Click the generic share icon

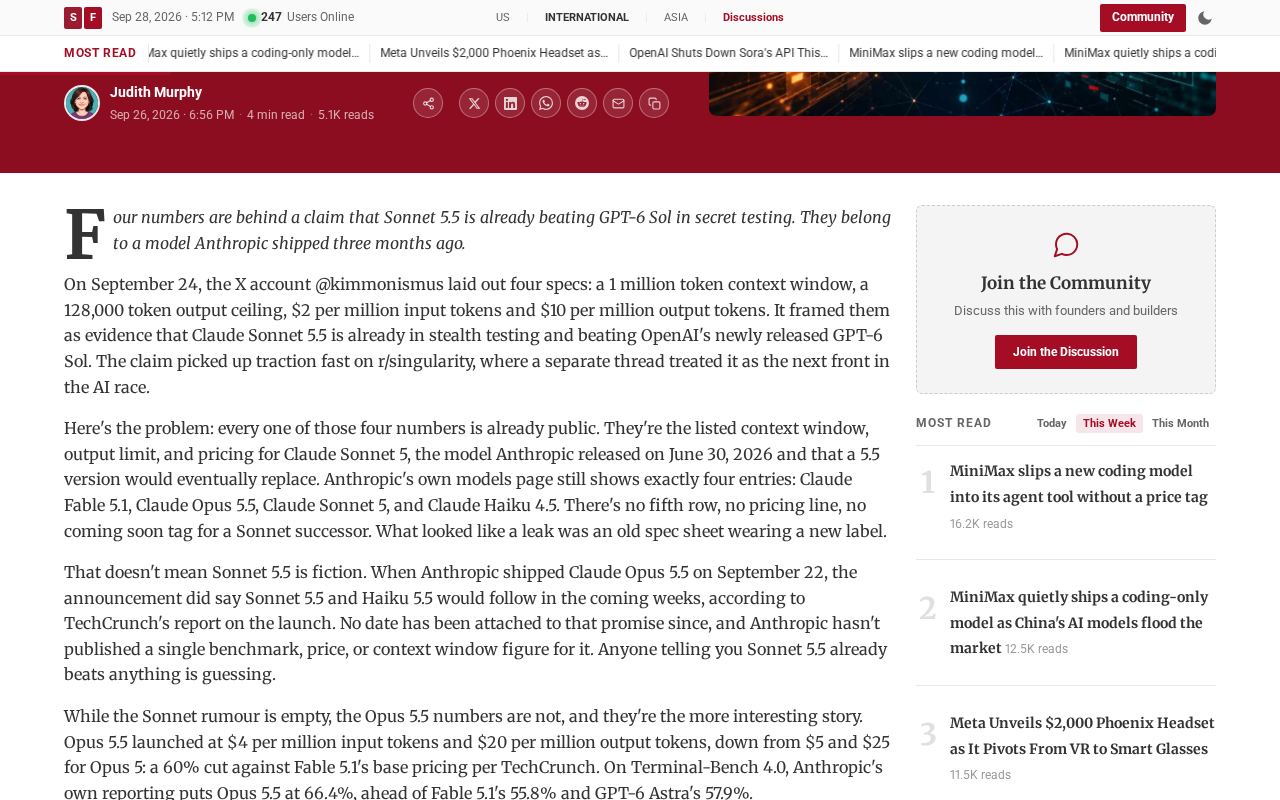(x=428, y=103)
